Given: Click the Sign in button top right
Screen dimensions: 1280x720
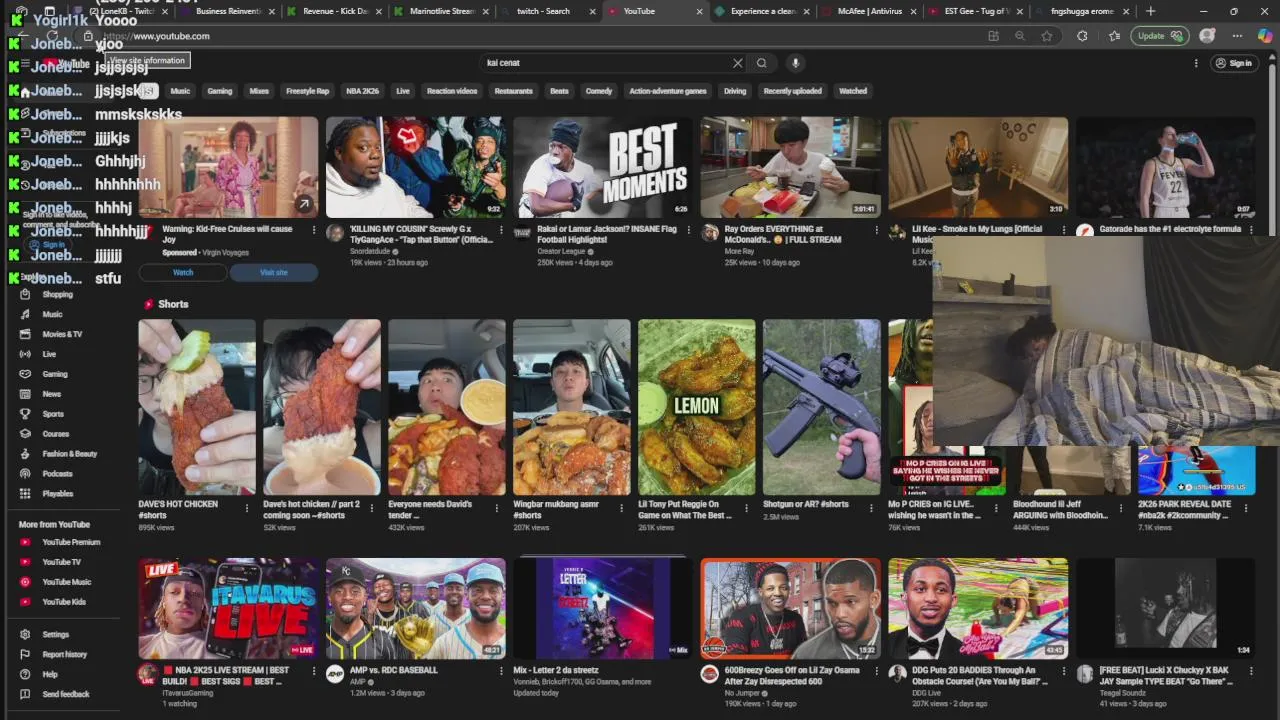Looking at the screenshot, I should [1233, 63].
